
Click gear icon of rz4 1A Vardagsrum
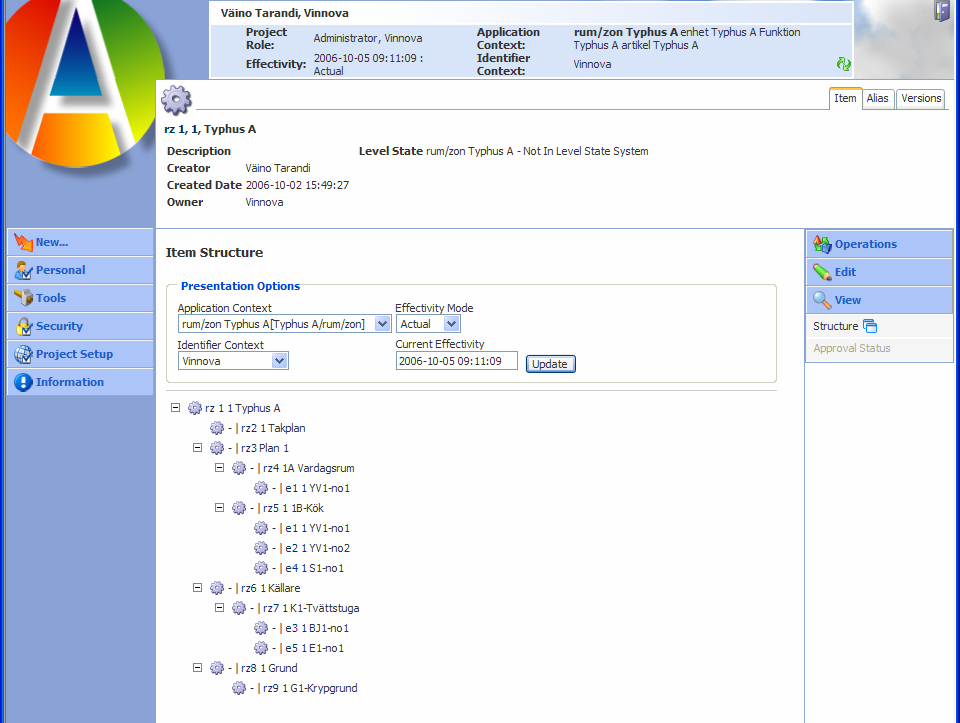[239, 468]
